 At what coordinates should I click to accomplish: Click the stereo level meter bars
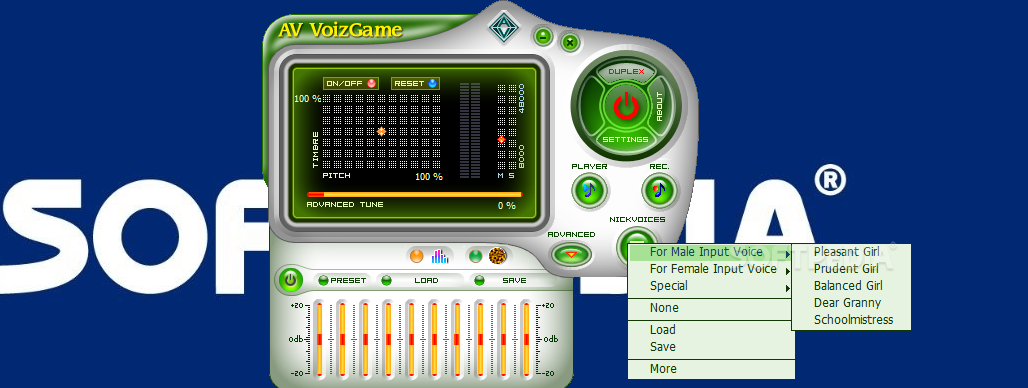(470, 130)
